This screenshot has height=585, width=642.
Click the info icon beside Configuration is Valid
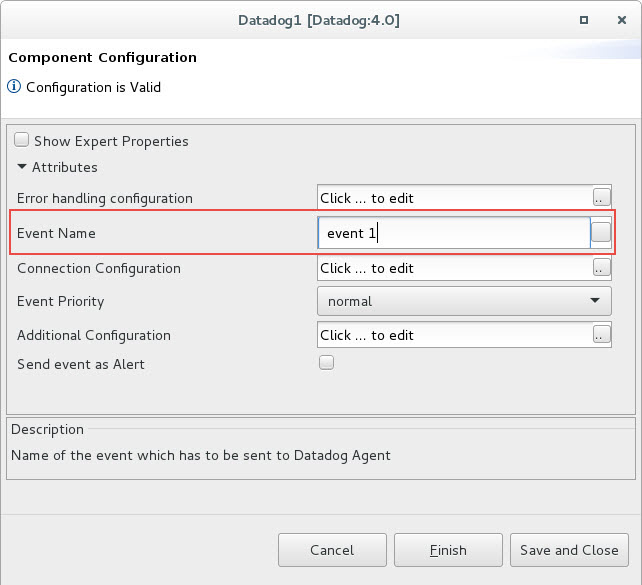[14, 86]
